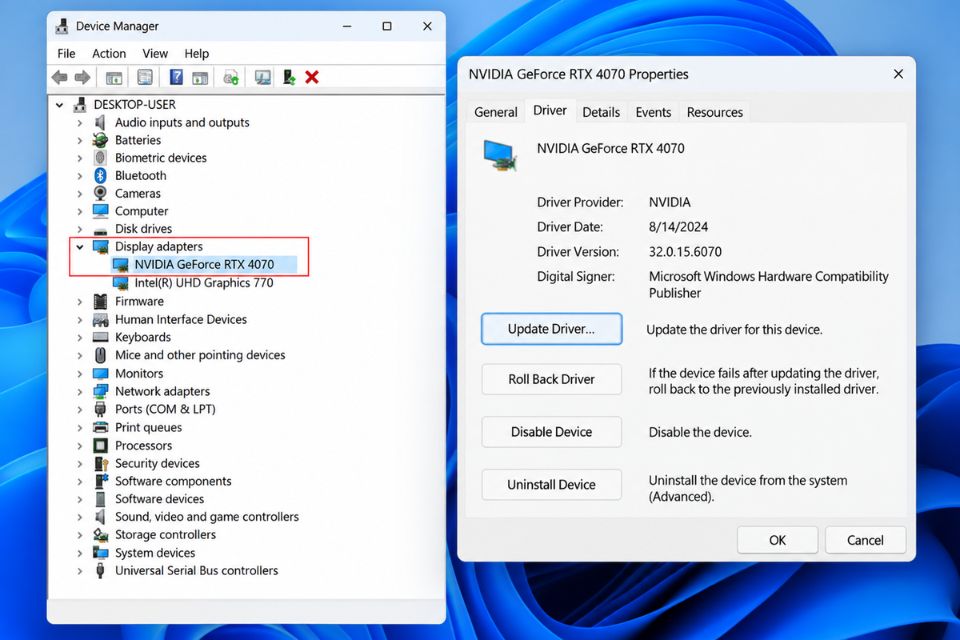Switch to the Events tab in Properties
The width and height of the screenshot is (960, 640).
click(x=653, y=112)
